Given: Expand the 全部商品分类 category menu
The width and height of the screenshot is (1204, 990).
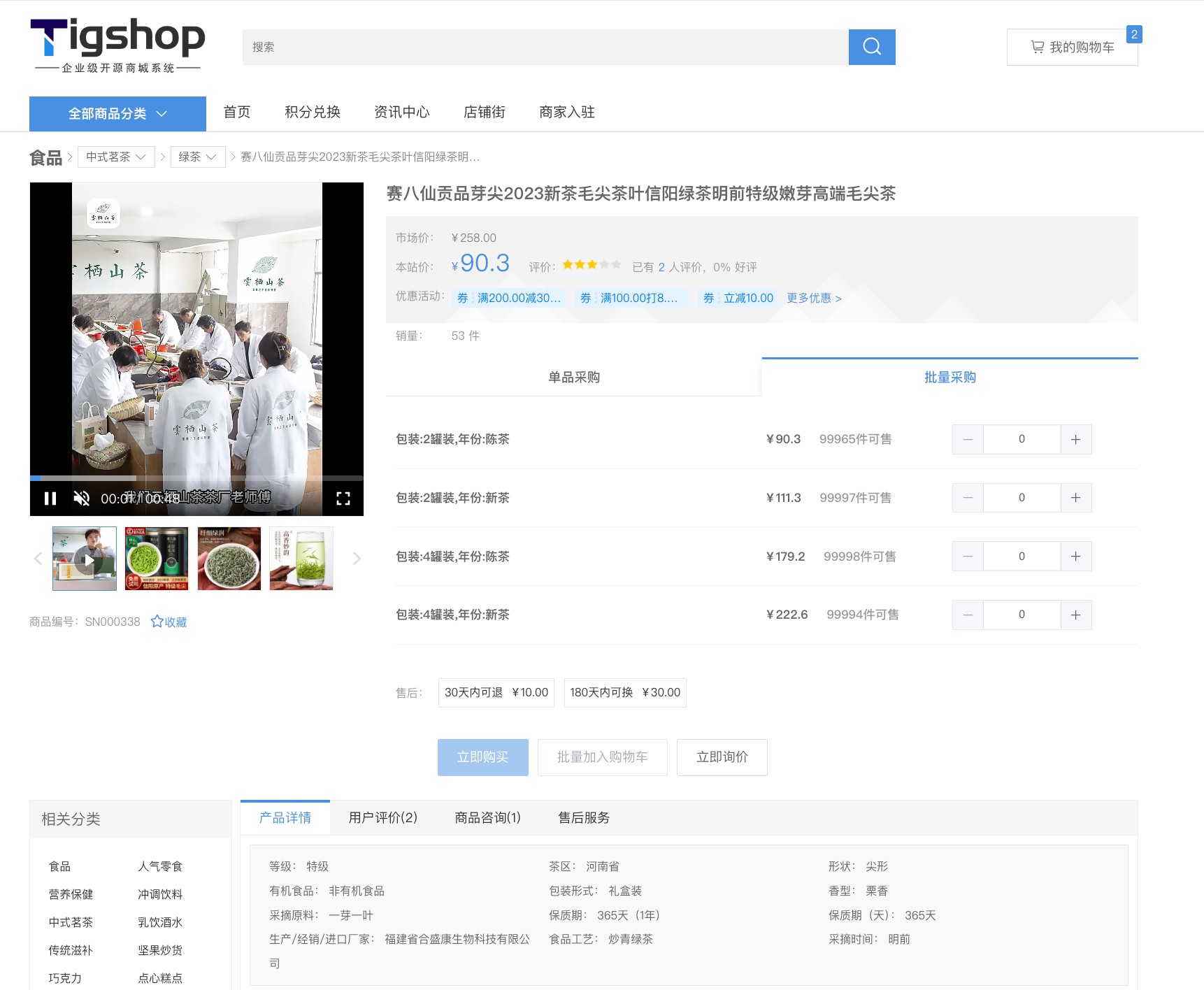Looking at the screenshot, I should (117, 114).
